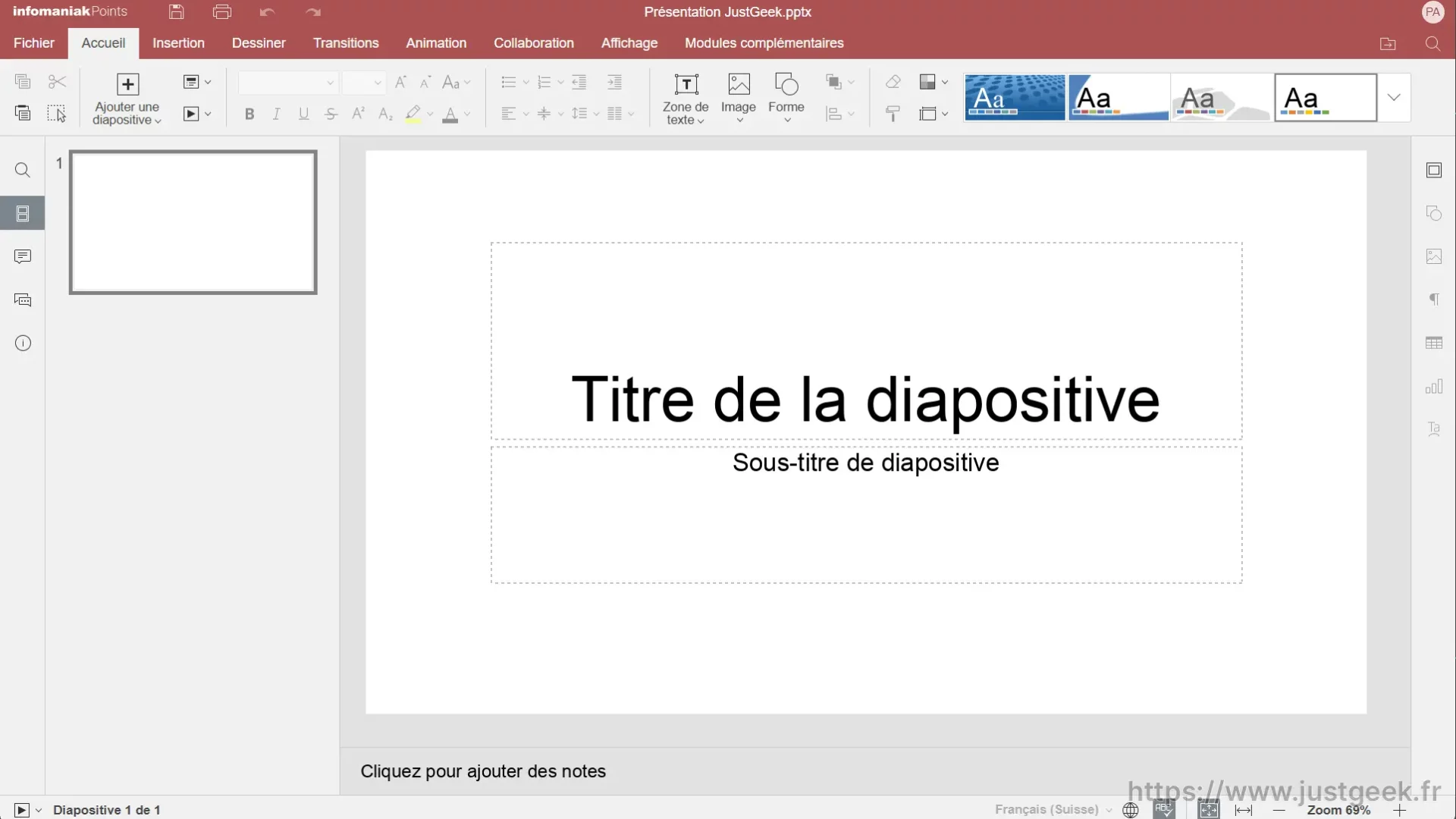Open the search panel in left sidebar

tap(23, 170)
